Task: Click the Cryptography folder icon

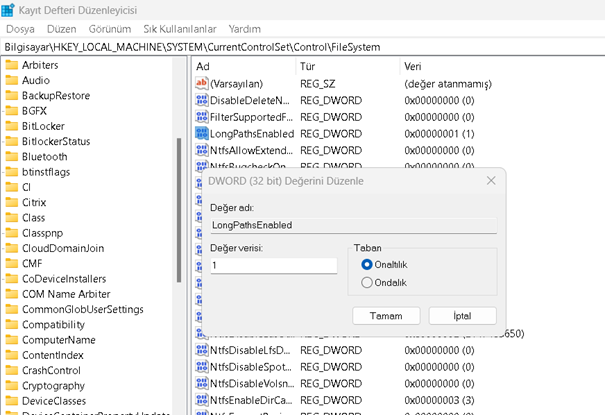Action: click(12, 385)
